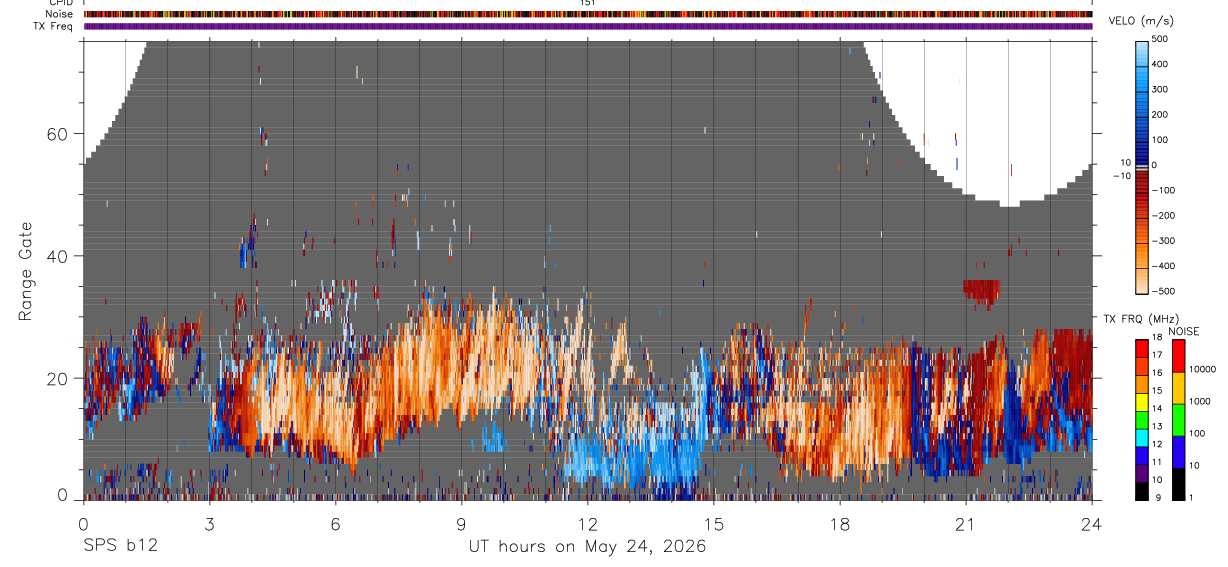Click the 'Range Gate' y-axis label
The width and height of the screenshot is (1228, 567).
click(25, 272)
